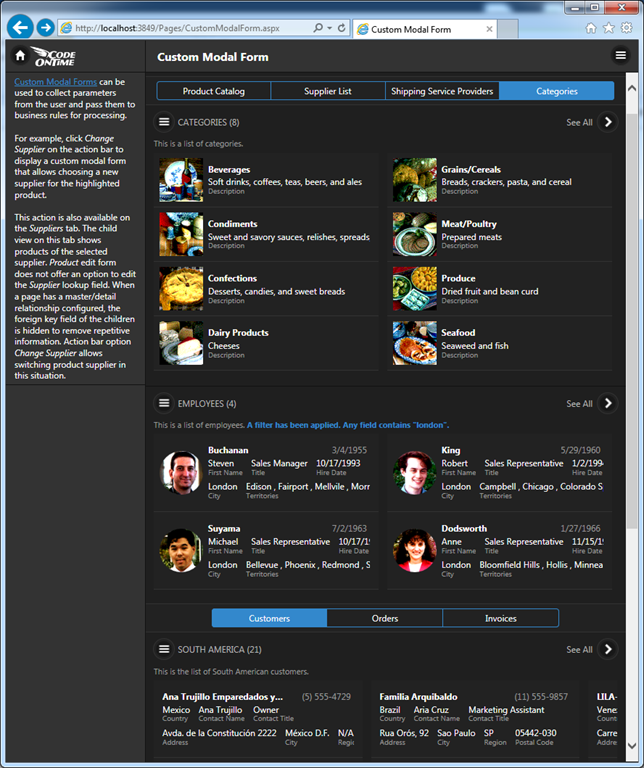Click the Meat/Poultry category thumbnail

click(414, 234)
